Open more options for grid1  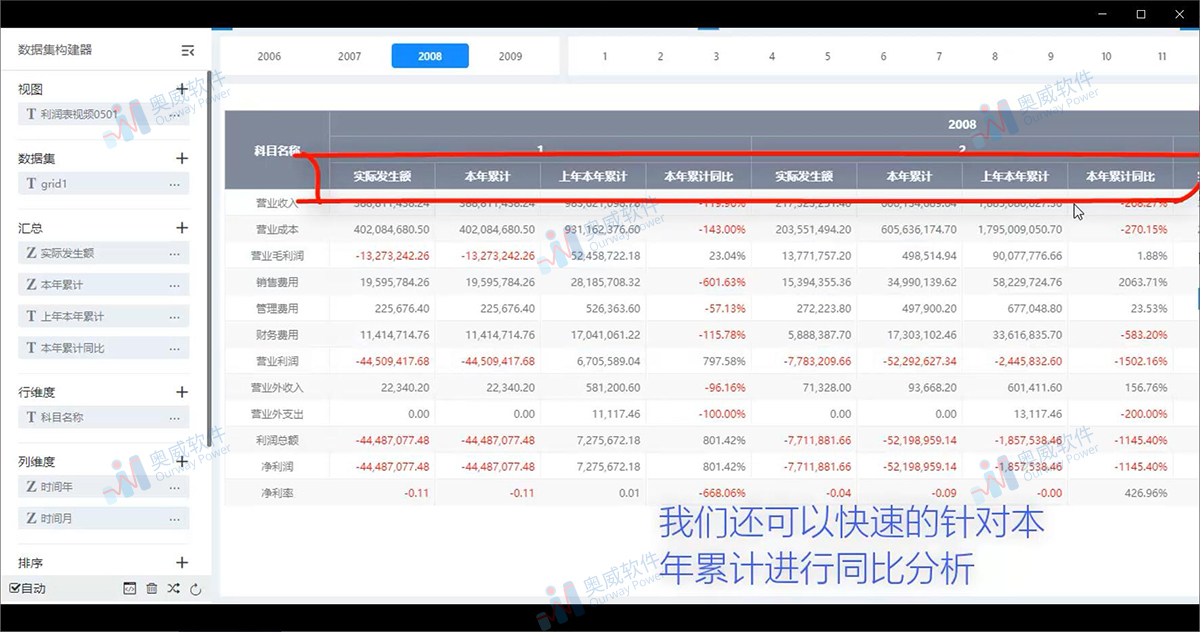pyautogui.click(x=175, y=184)
